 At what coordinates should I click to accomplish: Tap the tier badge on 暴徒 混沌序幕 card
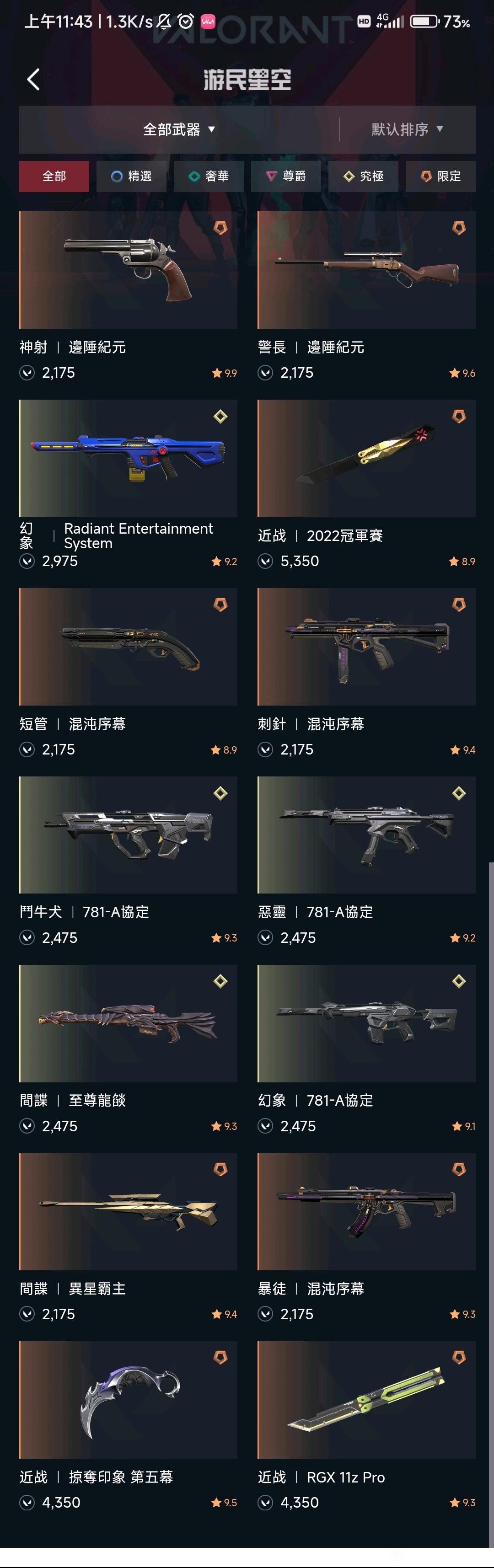(x=459, y=1169)
